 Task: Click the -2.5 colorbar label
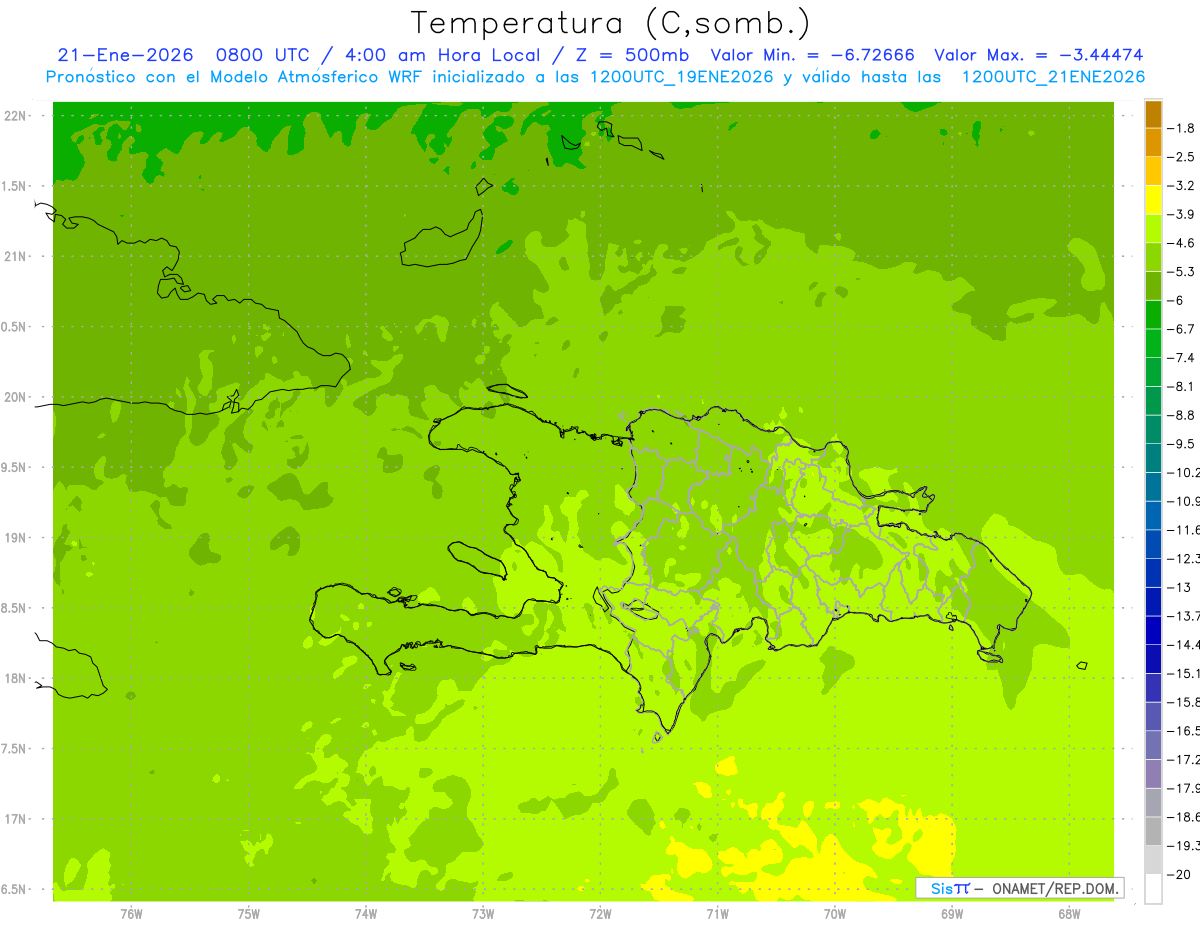point(1182,157)
